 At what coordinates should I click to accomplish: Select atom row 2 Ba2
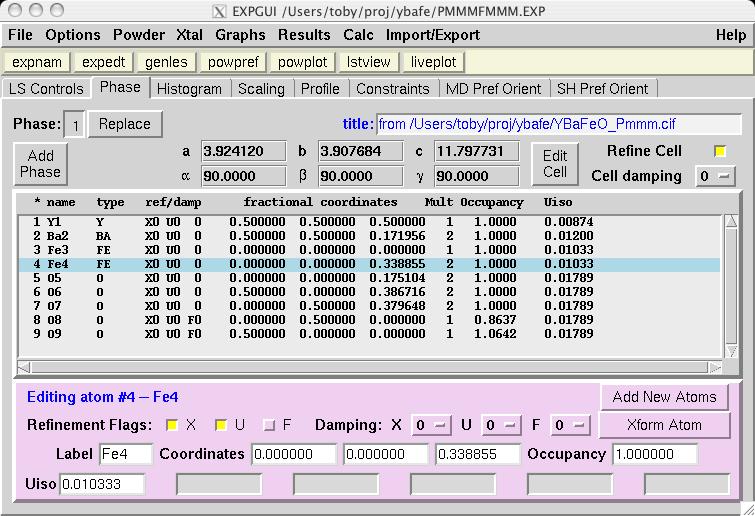[369, 236]
